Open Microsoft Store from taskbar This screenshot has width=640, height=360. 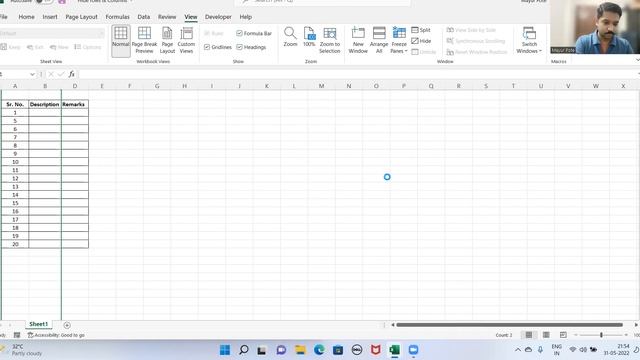pyautogui.click(x=338, y=350)
